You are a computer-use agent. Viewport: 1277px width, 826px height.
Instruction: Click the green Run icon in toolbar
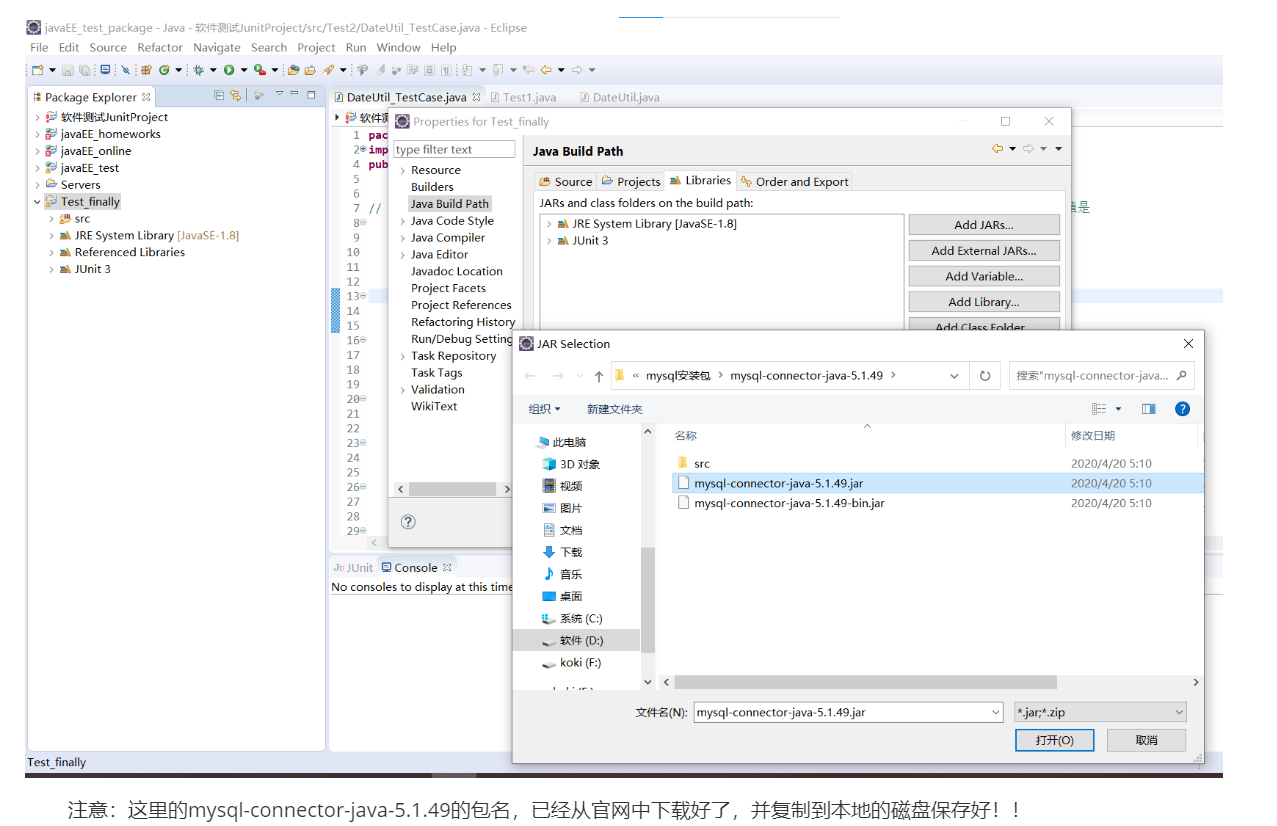pyautogui.click(x=228, y=70)
